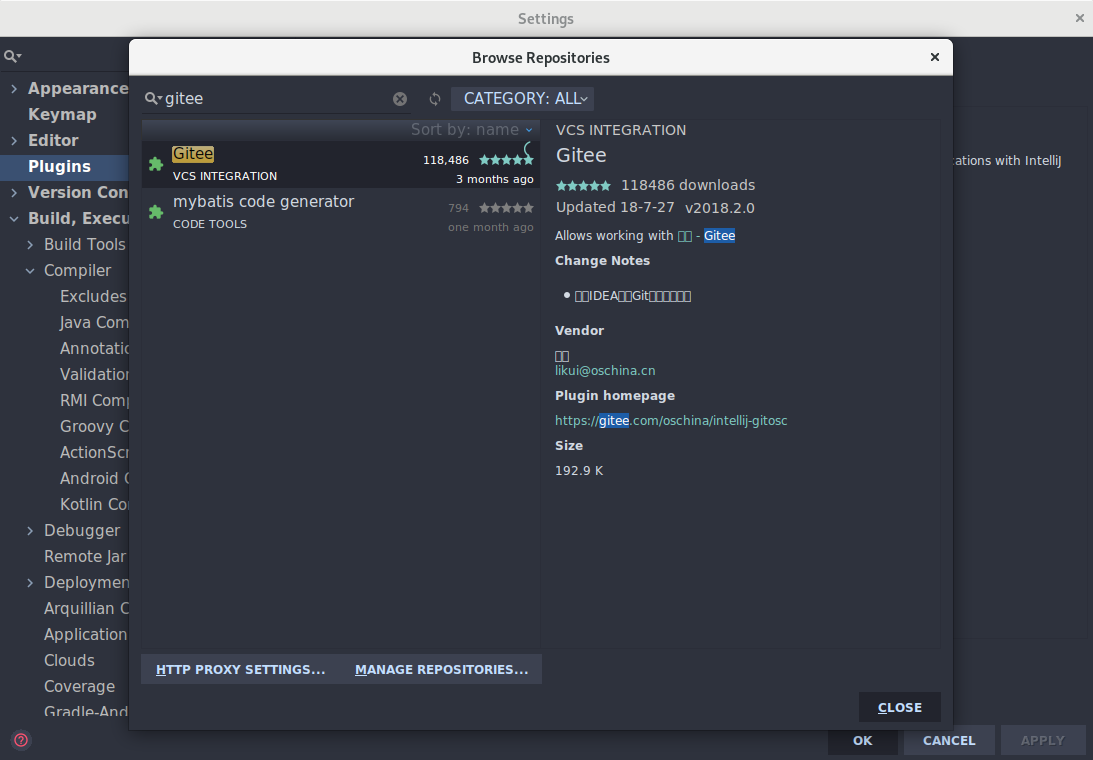The image size is (1093, 760).
Task: Click the star rating in Gitee details
Action: pyautogui.click(x=583, y=185)
